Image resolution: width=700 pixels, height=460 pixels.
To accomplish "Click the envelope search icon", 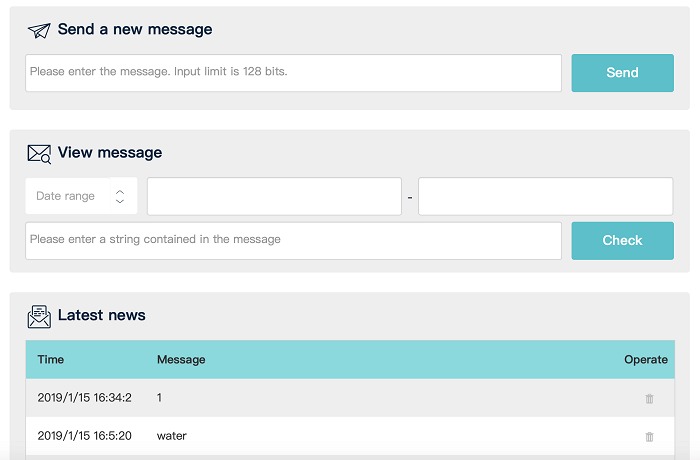I will tap(39, 153).
